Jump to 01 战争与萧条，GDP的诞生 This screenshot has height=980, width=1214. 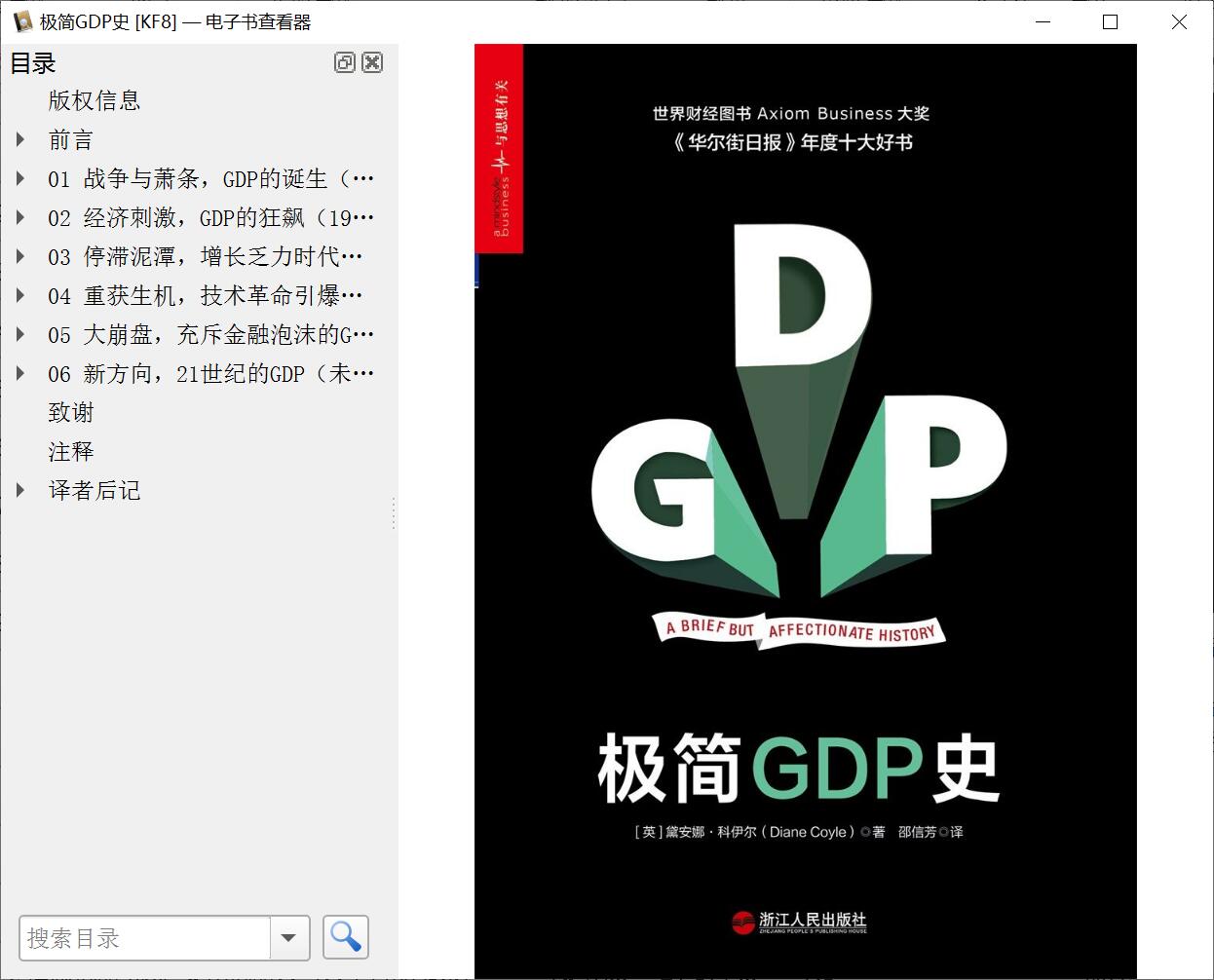pos(211,178)
